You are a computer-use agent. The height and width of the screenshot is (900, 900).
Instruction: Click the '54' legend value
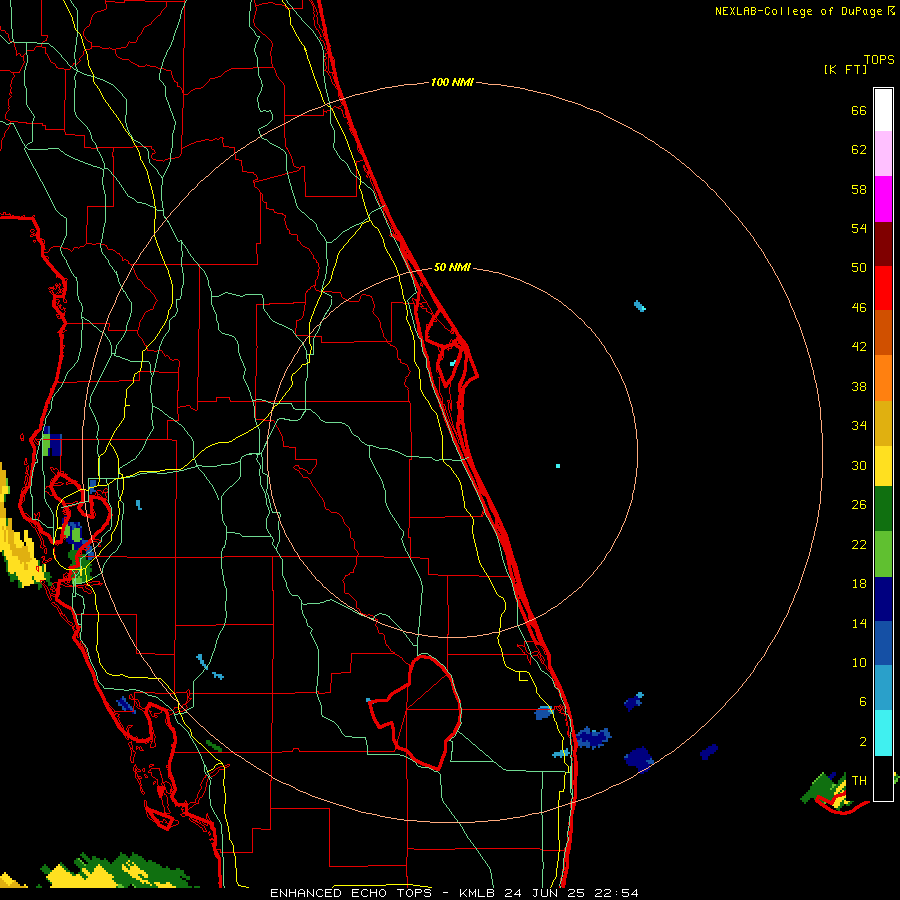(x=859, y=228)
